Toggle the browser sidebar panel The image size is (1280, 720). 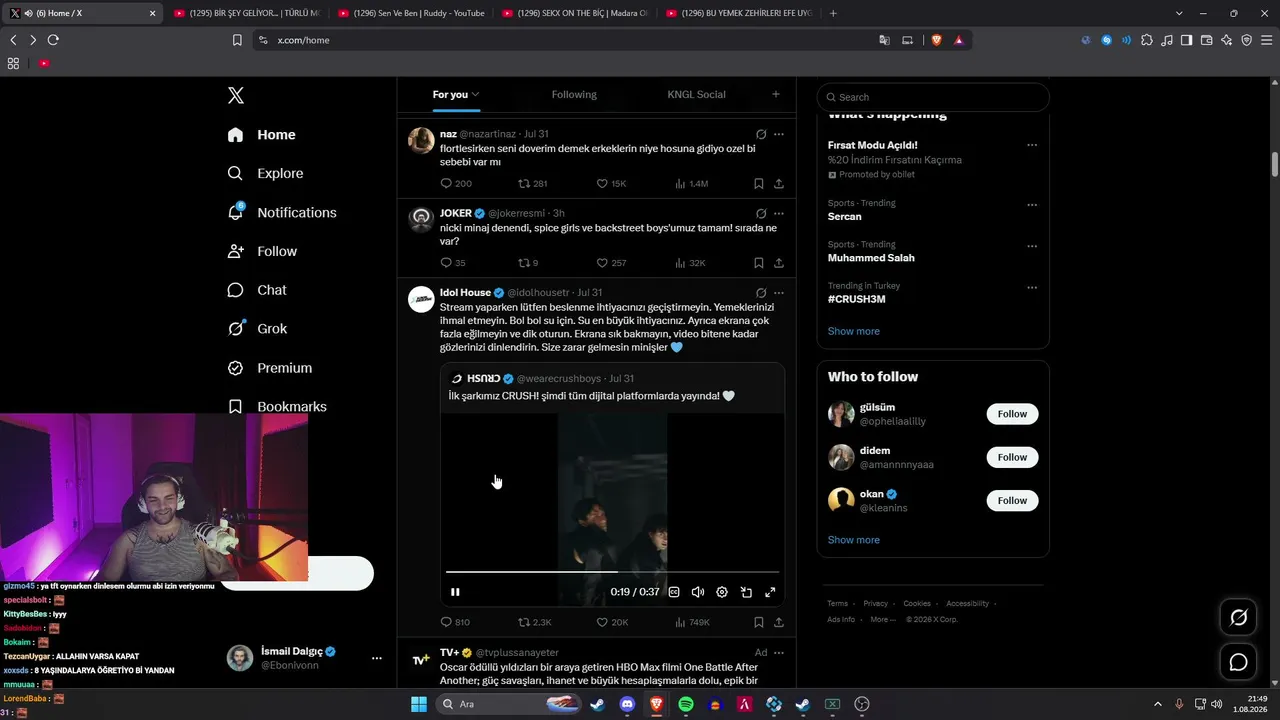[1187, 40]
